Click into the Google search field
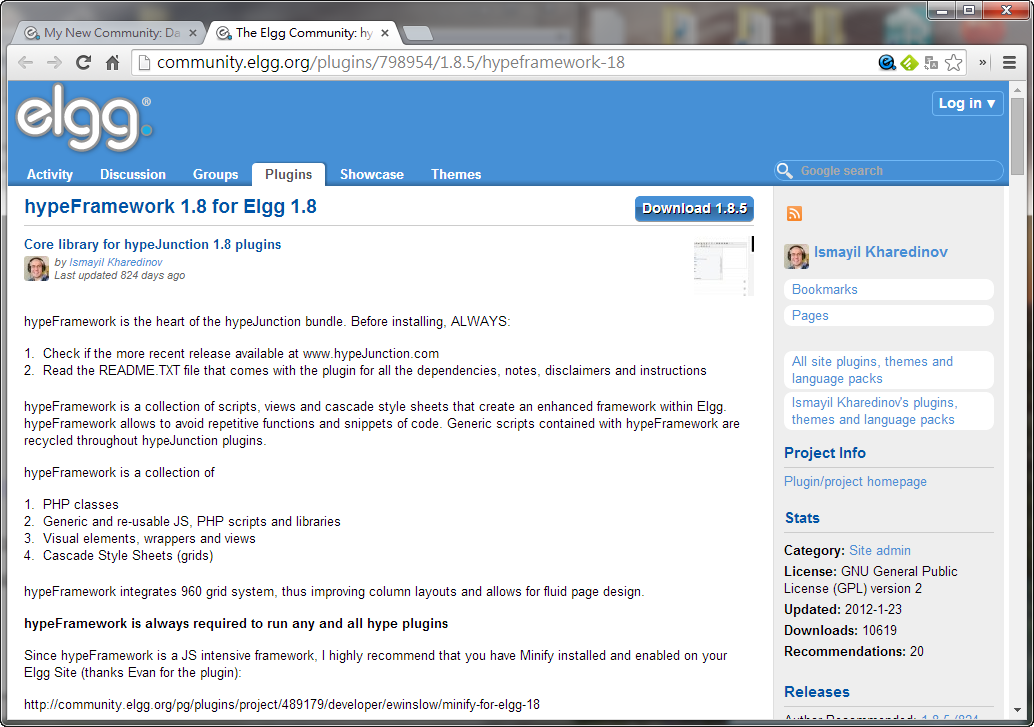Viewport: 1034px width, 727px height. pyautogui.click(x=895, y=171)
